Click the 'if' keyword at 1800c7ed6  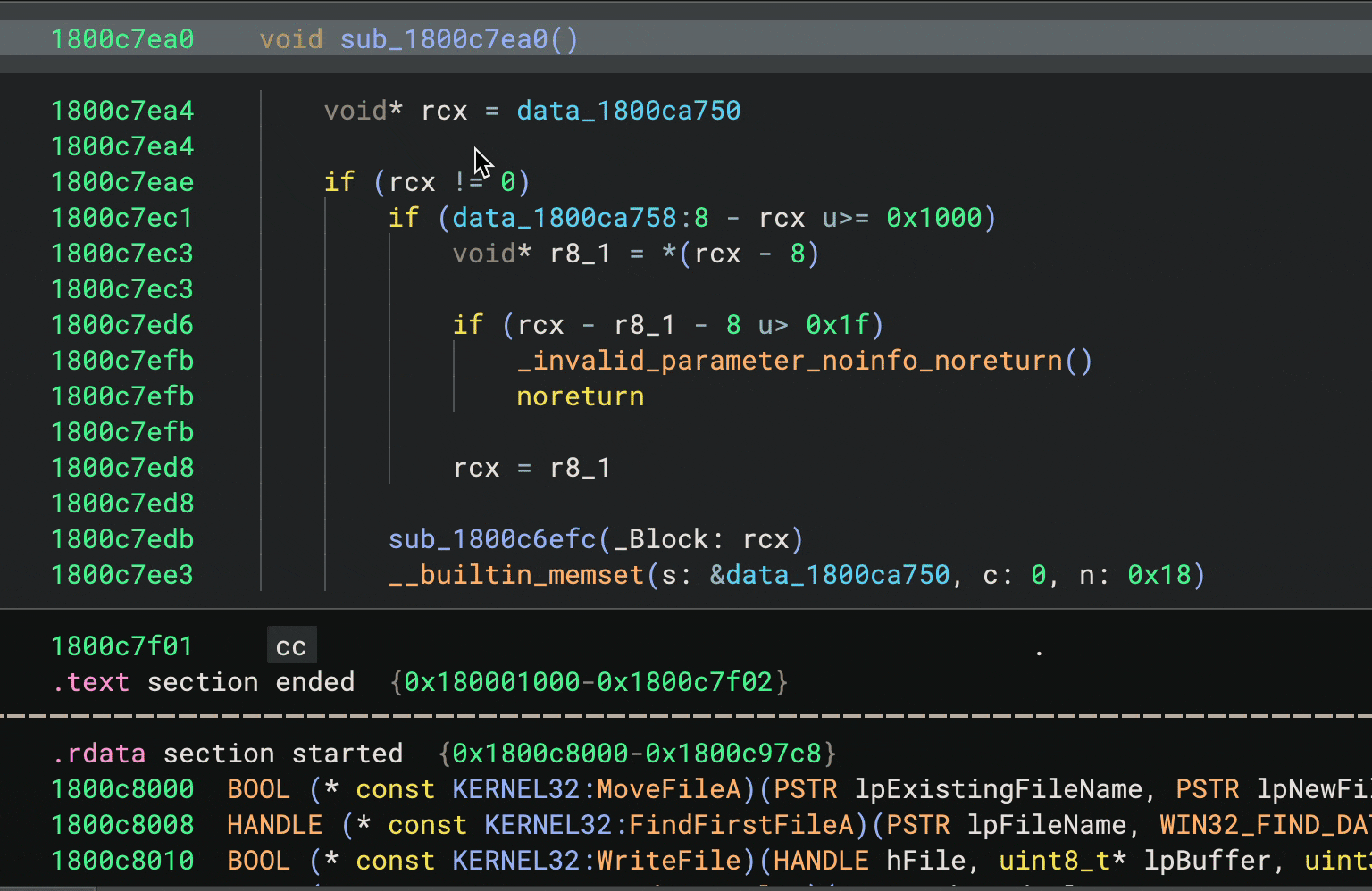[468, 325]
